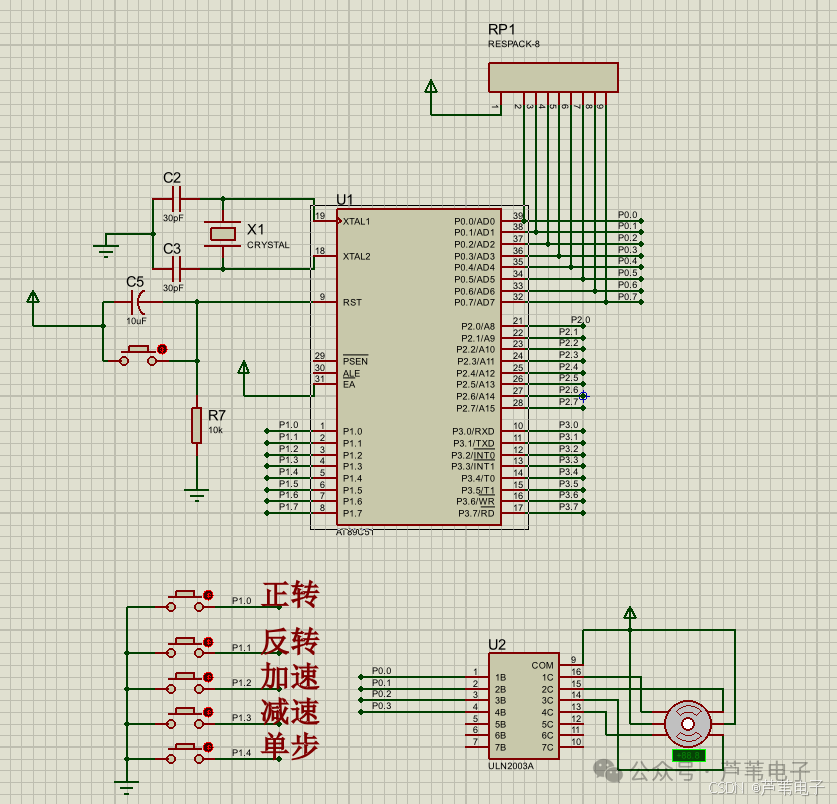Toggle red latch dot on 正转 button

pos(208,595)
